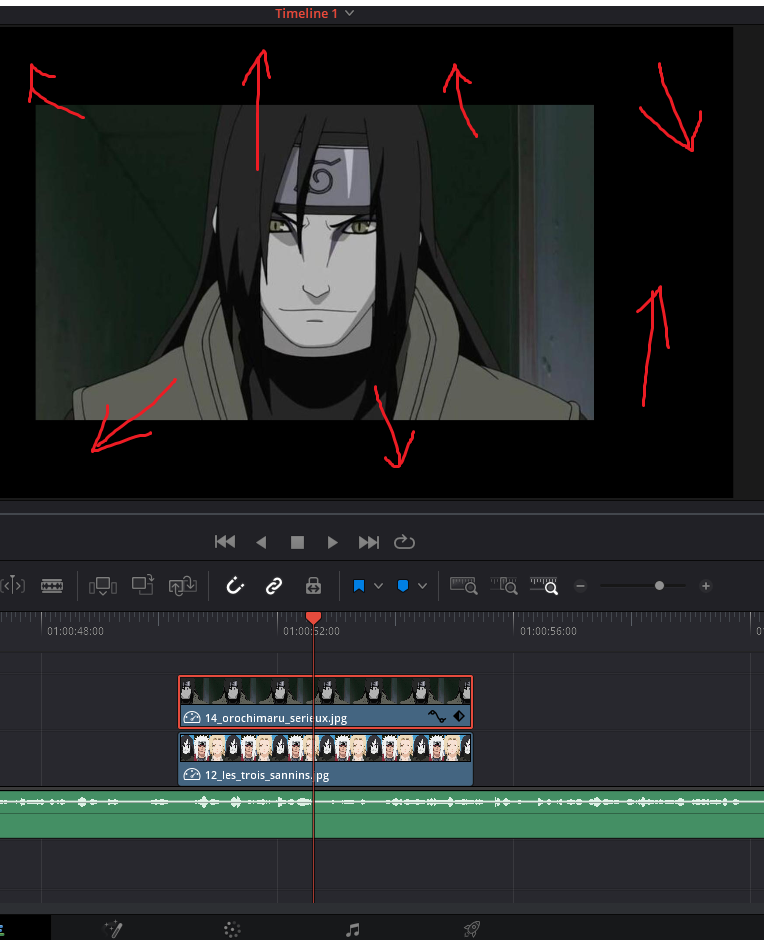The image size is (764, 940).
Task: Click the Detail Zoom icon
Action: pyautogui.click(x=504, y=585)
